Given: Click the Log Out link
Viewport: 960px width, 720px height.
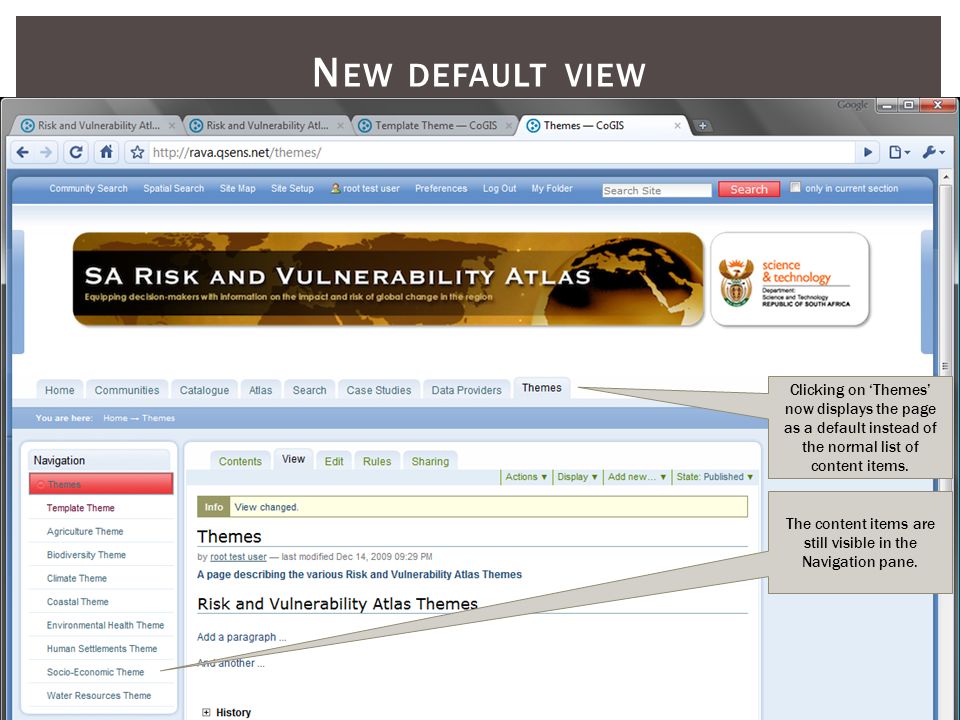Looking at the screenshot, I should (x=500, y=189).
